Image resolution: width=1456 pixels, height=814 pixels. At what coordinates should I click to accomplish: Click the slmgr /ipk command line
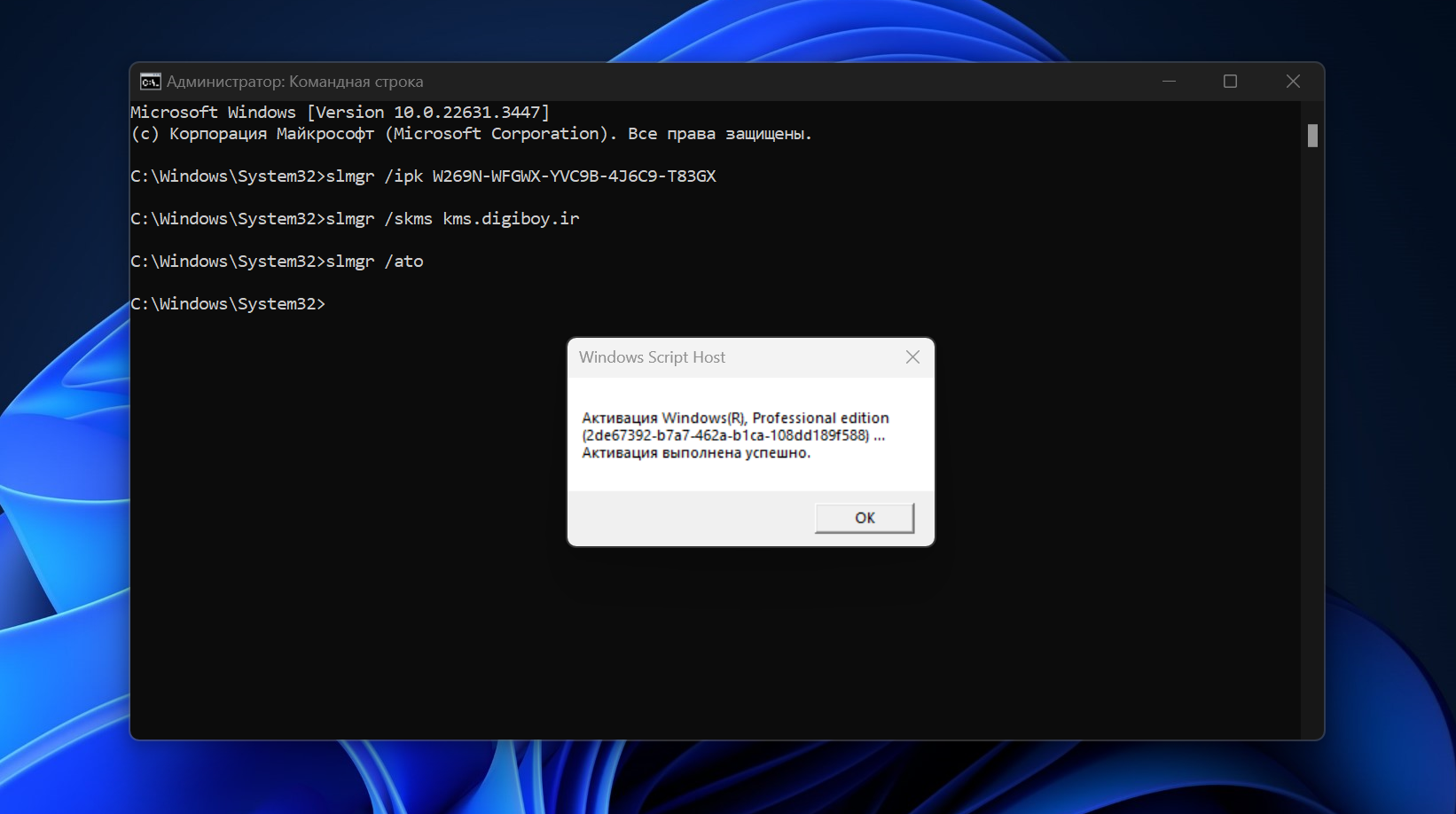pyautogui.click(x=423, y=176)
